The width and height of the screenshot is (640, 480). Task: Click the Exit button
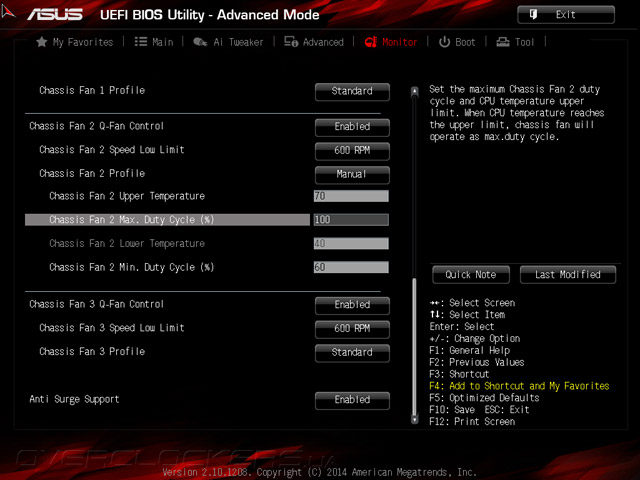[x=566, y=15]
